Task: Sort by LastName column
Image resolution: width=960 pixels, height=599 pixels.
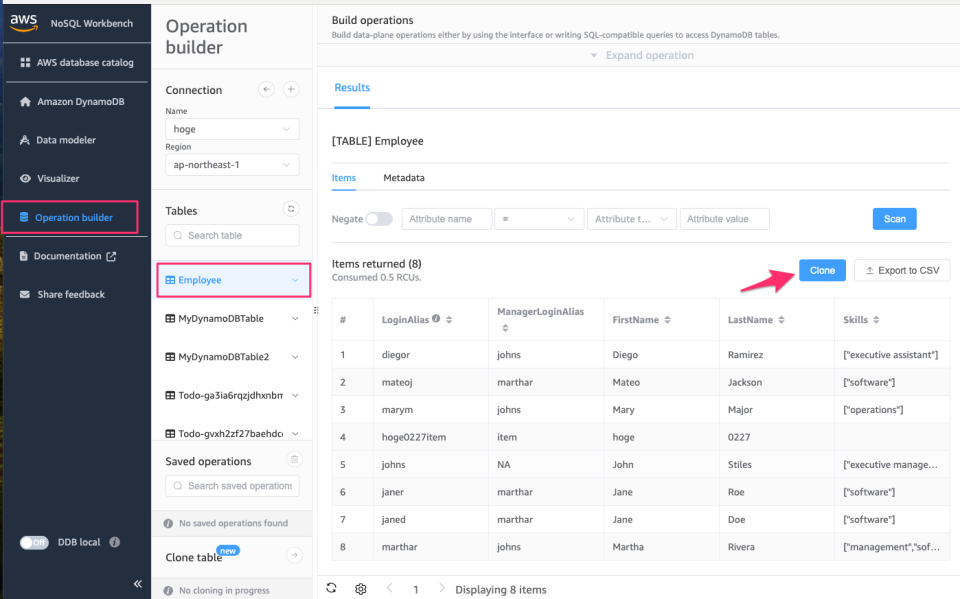Action: point(781,320)
